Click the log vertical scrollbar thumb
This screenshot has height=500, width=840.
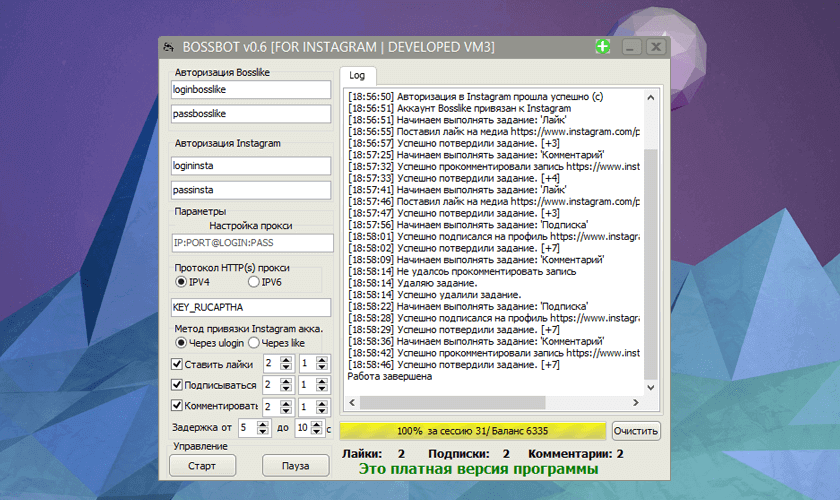click(650, 264)
